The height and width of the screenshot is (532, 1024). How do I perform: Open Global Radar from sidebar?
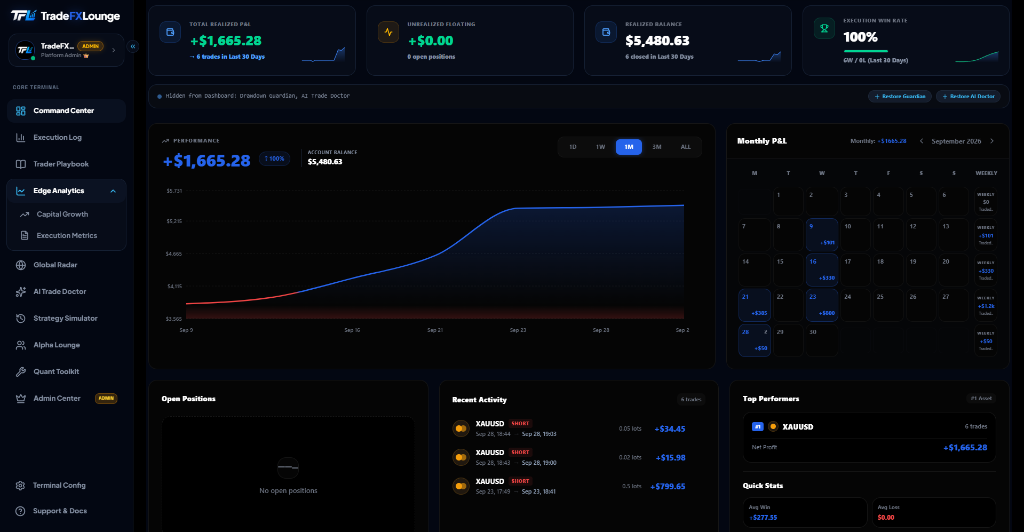pos(66,265)
